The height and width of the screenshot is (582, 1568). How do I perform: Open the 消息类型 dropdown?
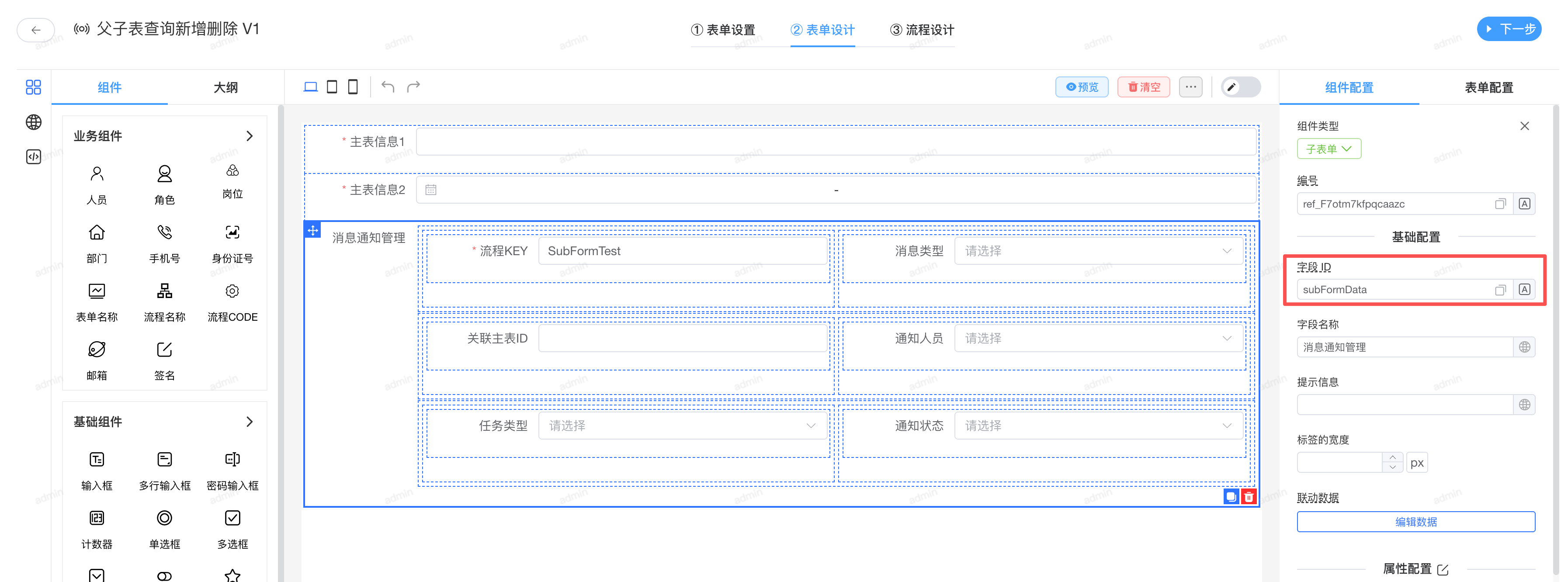[x=1098, y=251]
